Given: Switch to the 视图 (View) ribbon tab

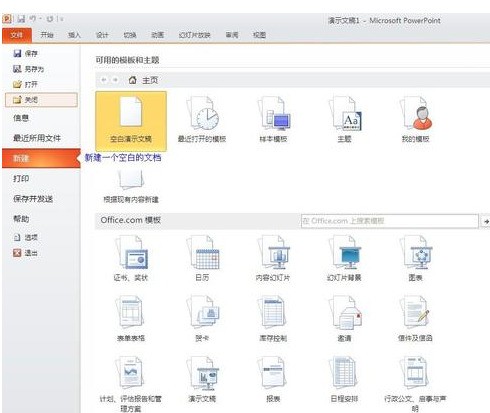Looking at the screenshot, I should coord(259,35).
